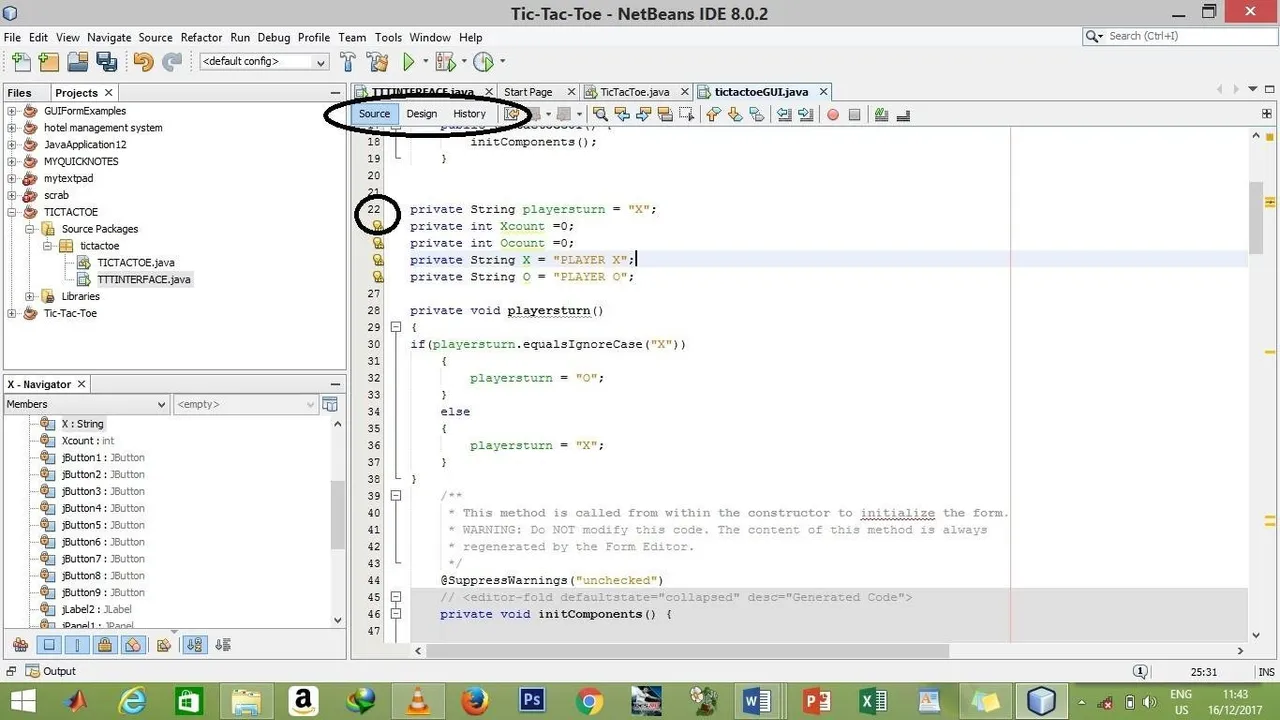1280x720 pixels.
Task: Uncomment code with the Uncomment icon
Action: click(903, 114)
